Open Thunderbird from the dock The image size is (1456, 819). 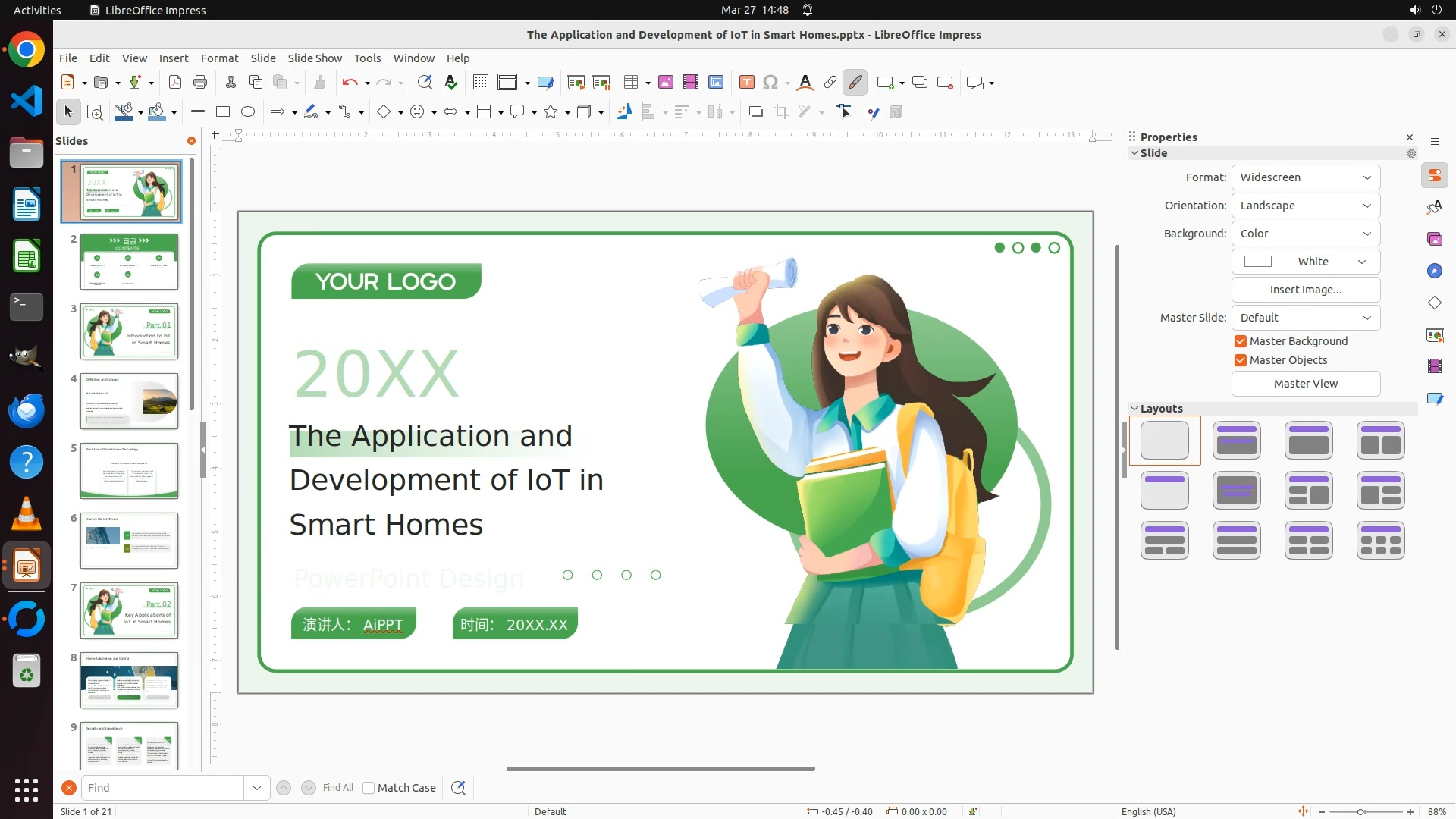point(27,410)
